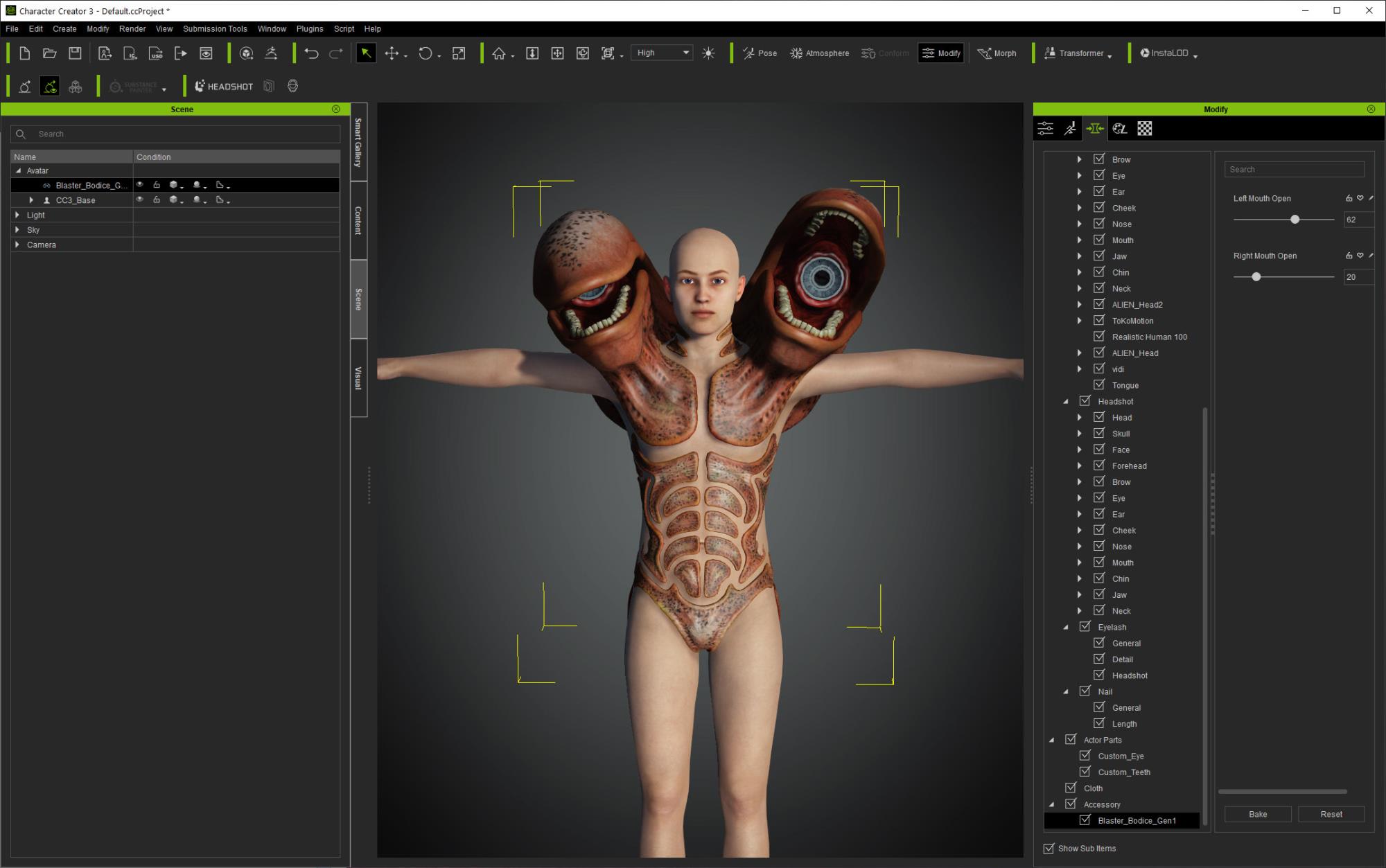Screen dimensions: 1386x868
Task: Switch to the Content side tab
Action: [x=358, y=220]
